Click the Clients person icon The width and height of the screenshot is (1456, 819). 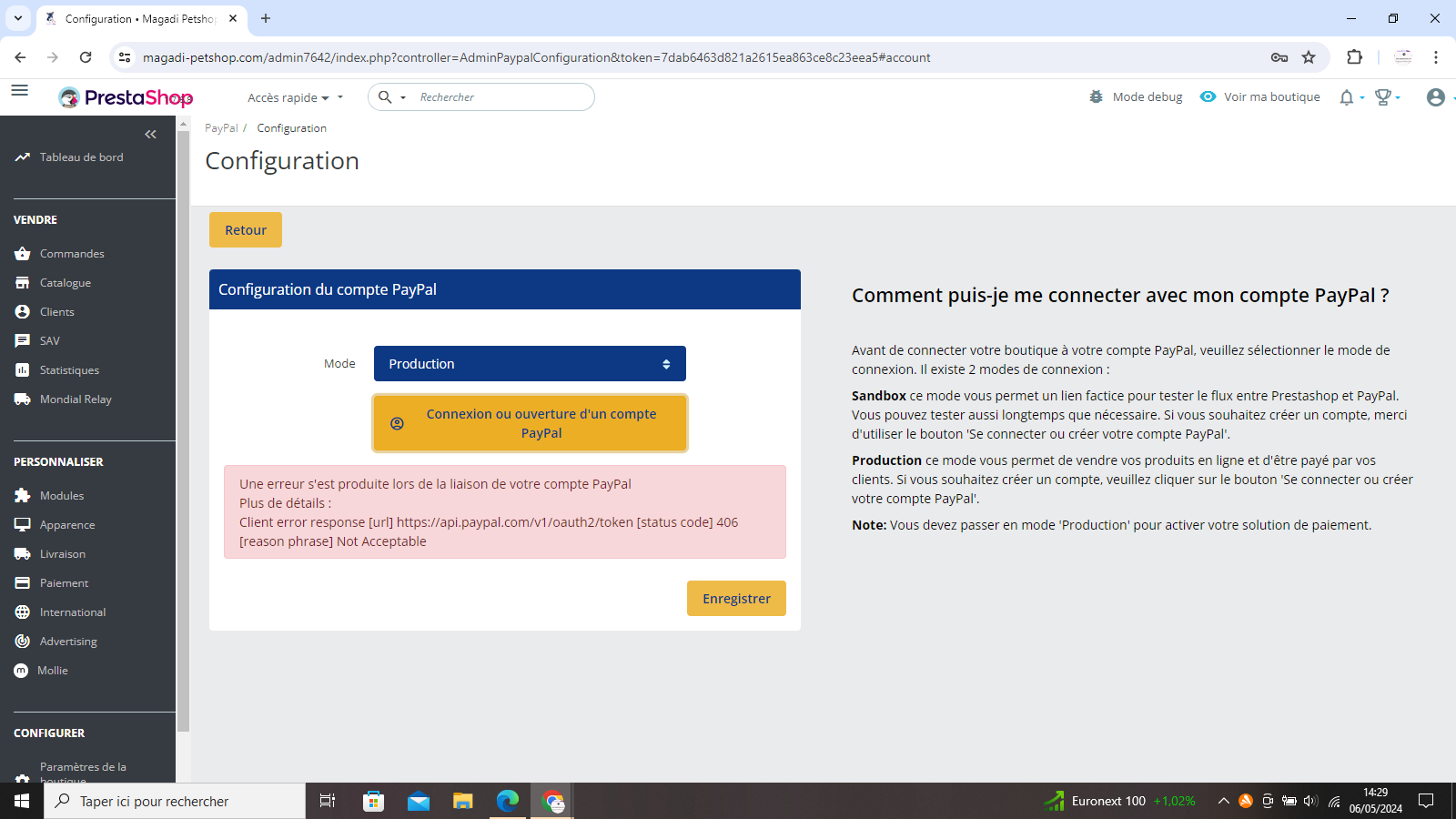click(23, 312)
